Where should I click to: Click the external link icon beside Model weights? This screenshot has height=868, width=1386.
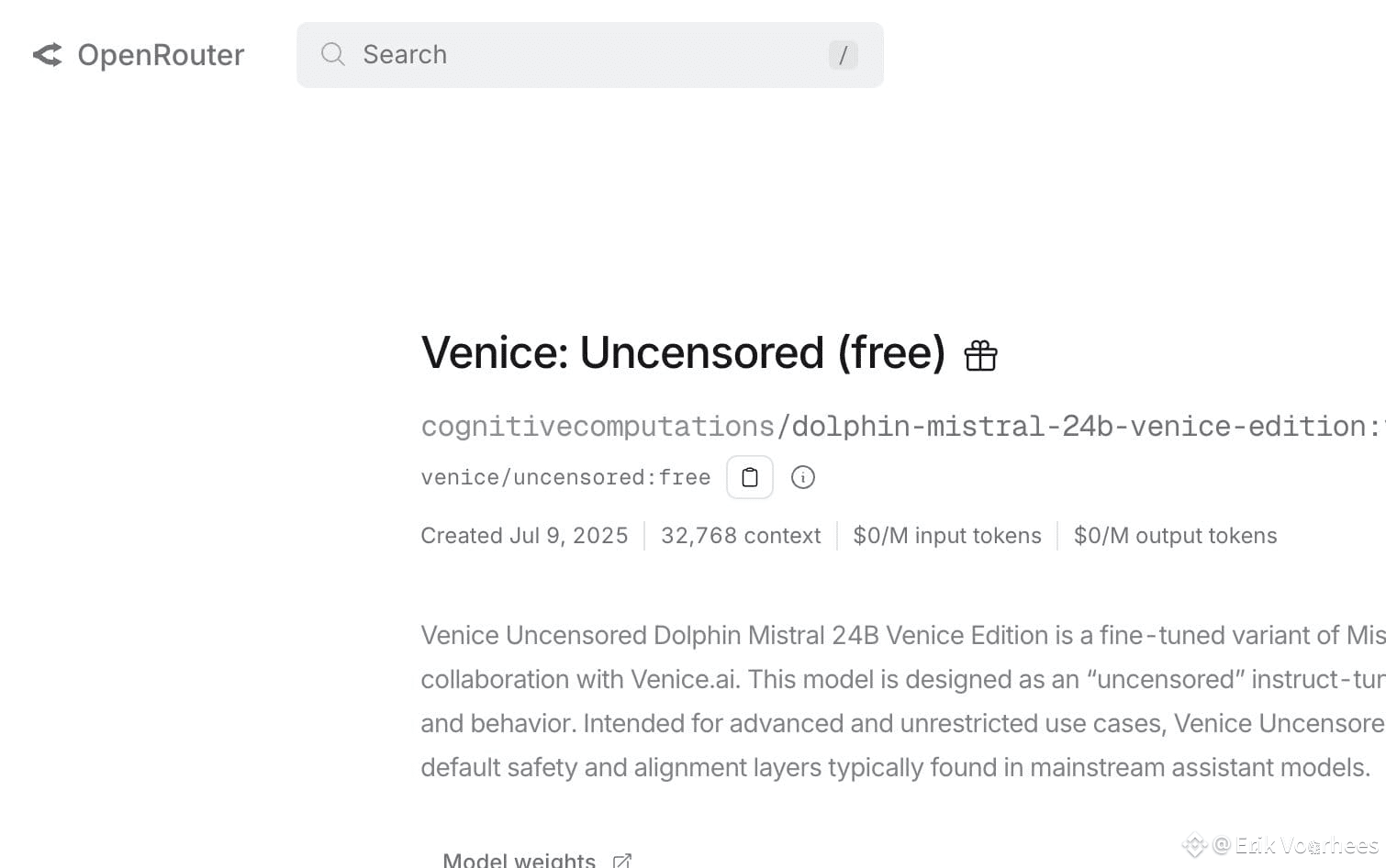pyautogui.click(x=621, y=861)
